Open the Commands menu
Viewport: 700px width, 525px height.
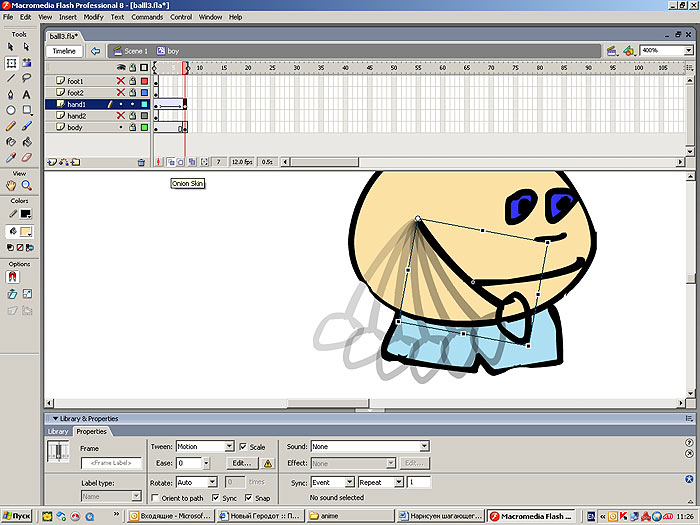[147, 17]
